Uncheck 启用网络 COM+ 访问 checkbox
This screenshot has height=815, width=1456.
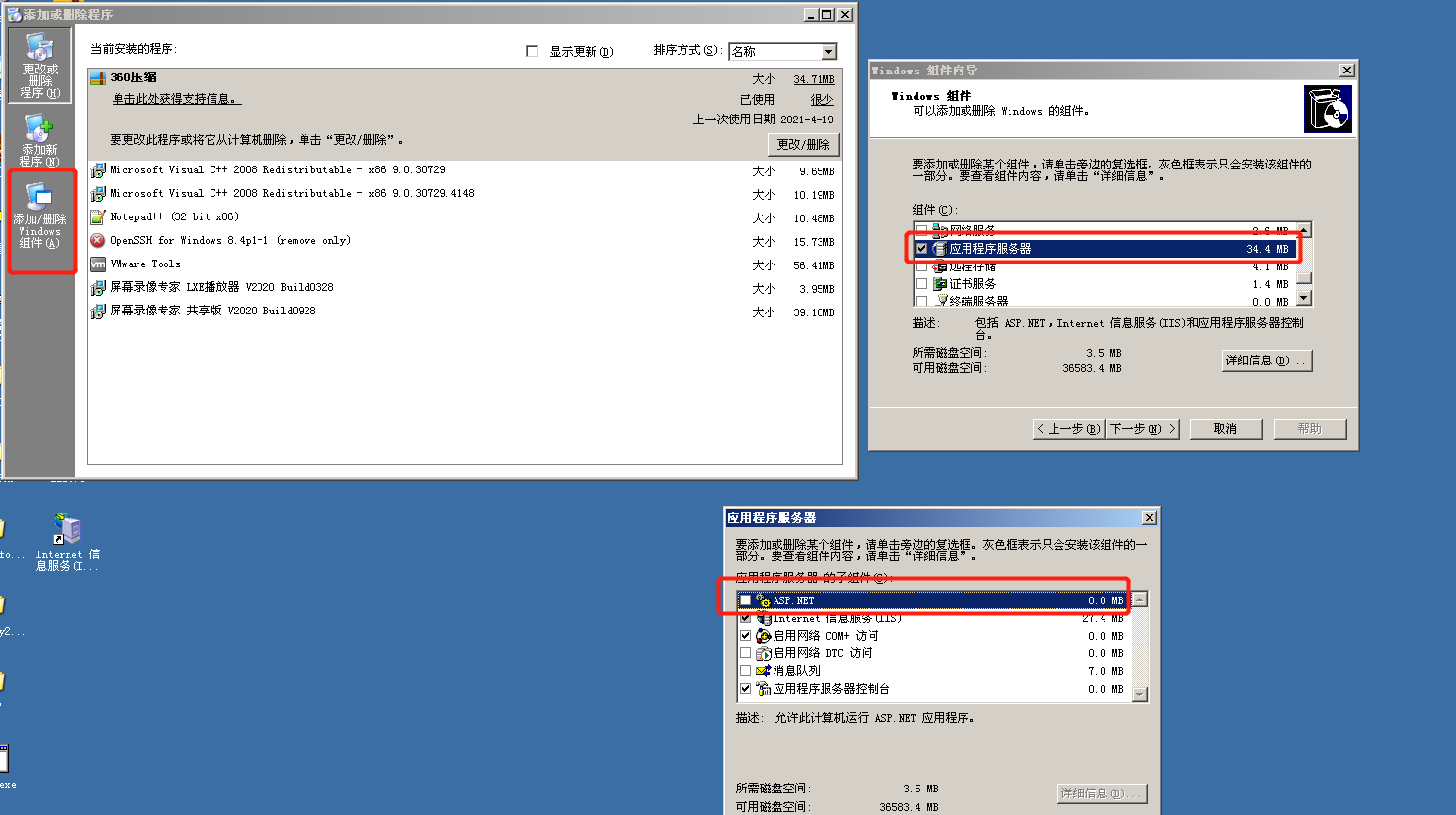(x=745, y=636)
